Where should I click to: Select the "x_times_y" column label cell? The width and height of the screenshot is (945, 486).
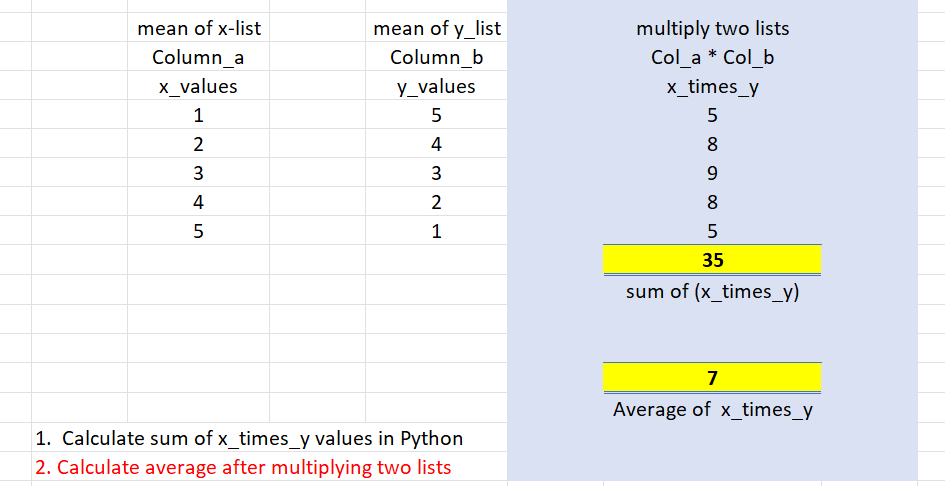tap(712, 86)
